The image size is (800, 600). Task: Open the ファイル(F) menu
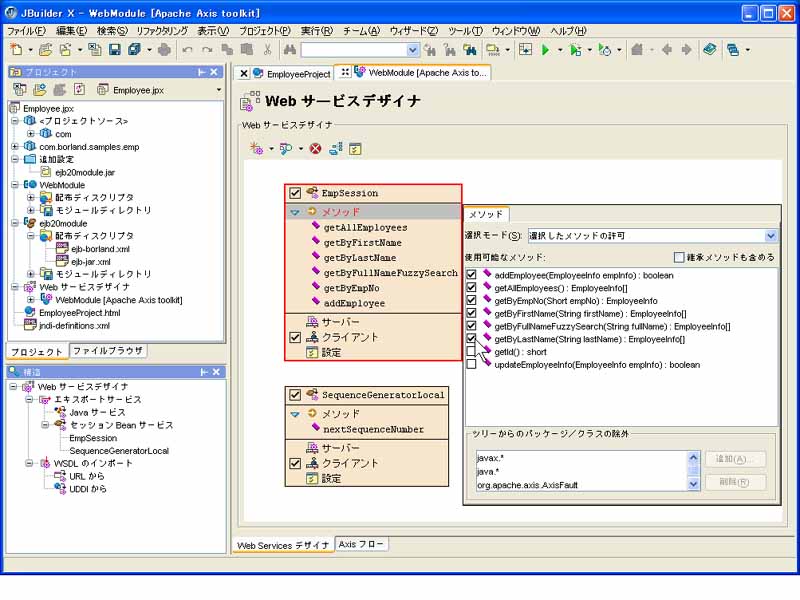tap(27, 31)
